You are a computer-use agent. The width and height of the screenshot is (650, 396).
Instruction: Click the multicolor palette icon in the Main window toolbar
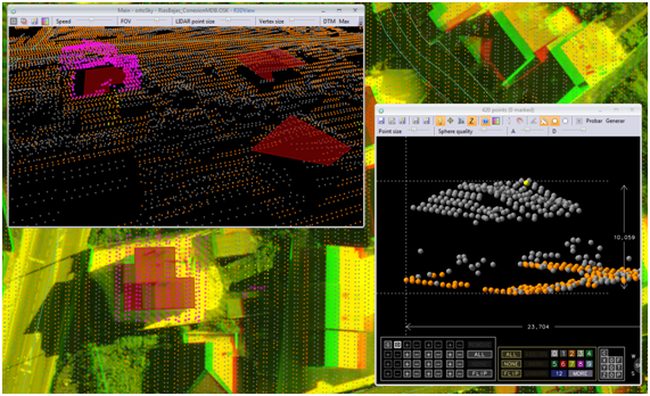tap(45, 21)
